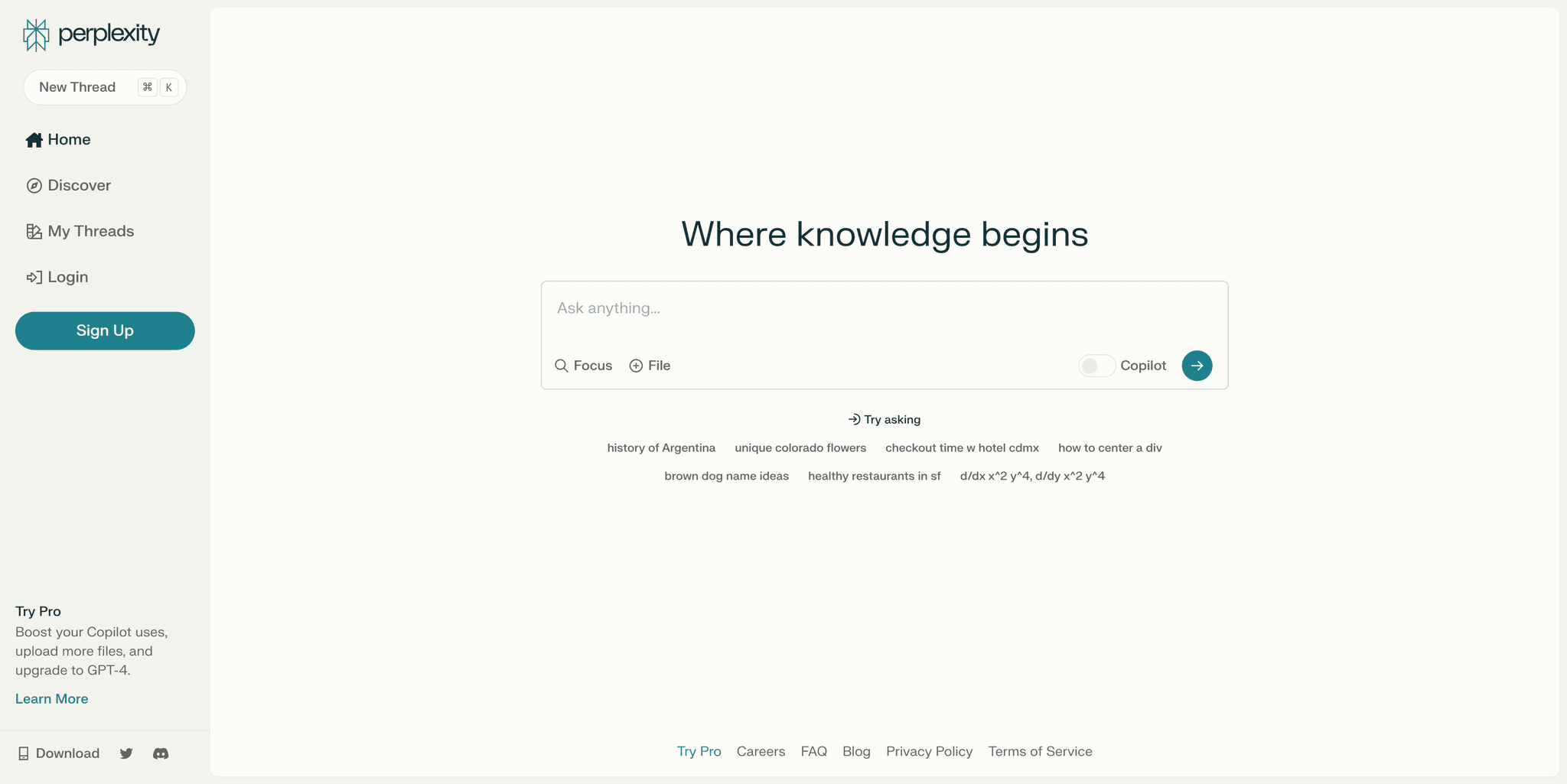Open the Terms of Service link

tap(1041, 751)
